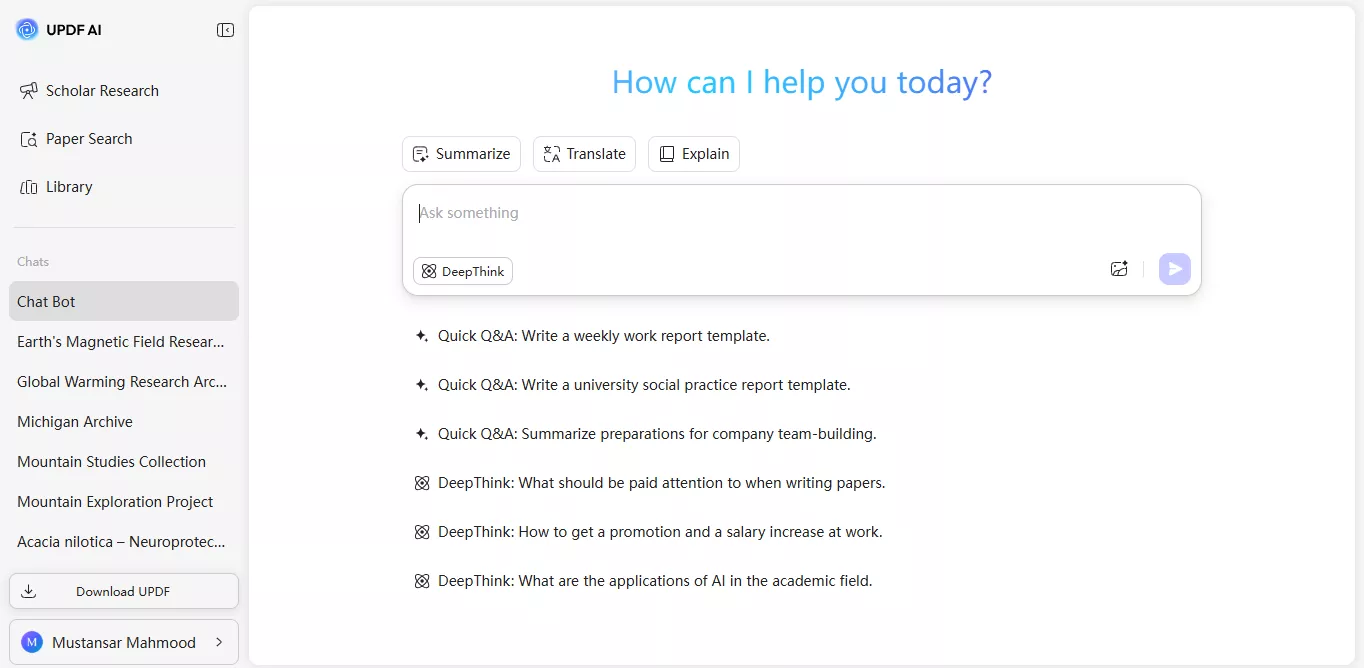The width and height of the screenshot is (1364, 668).
Task: Select the DeepThink promotion and salary prompt
Action: pyautogui.click(x=660, y=531)
